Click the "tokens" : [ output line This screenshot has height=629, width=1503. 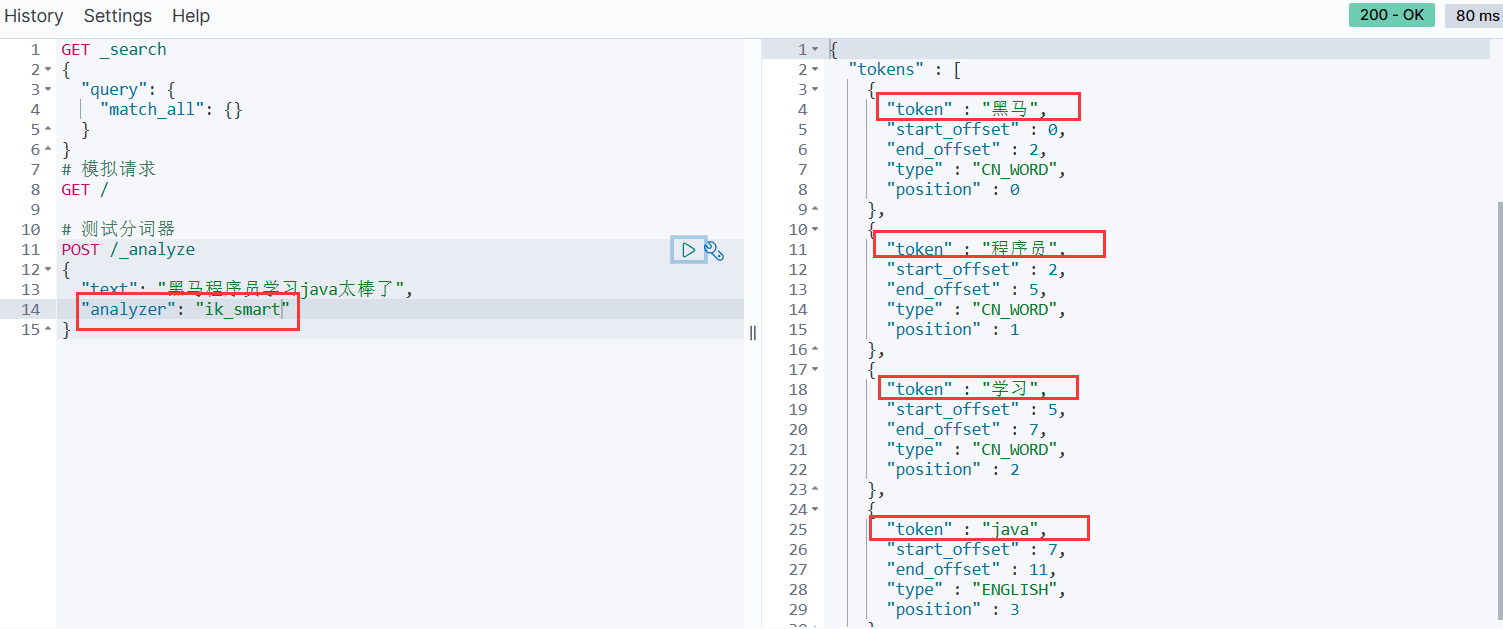[x=905, y=70]
